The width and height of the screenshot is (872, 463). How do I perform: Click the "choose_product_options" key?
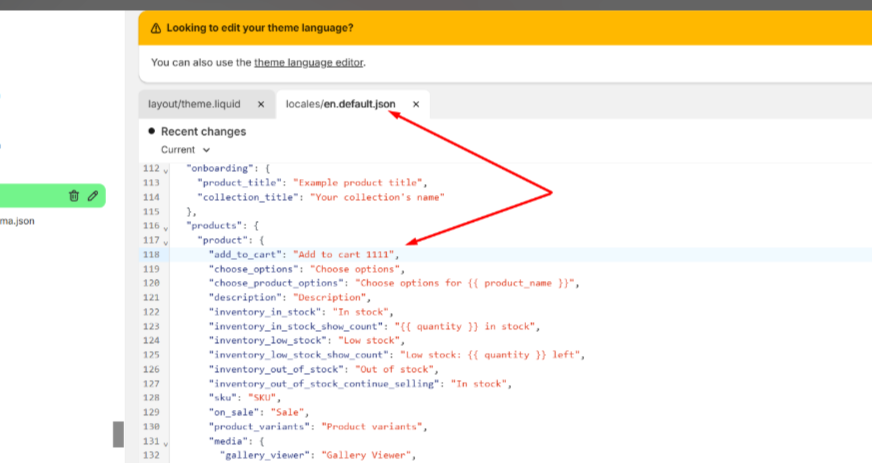coord(276,283)
